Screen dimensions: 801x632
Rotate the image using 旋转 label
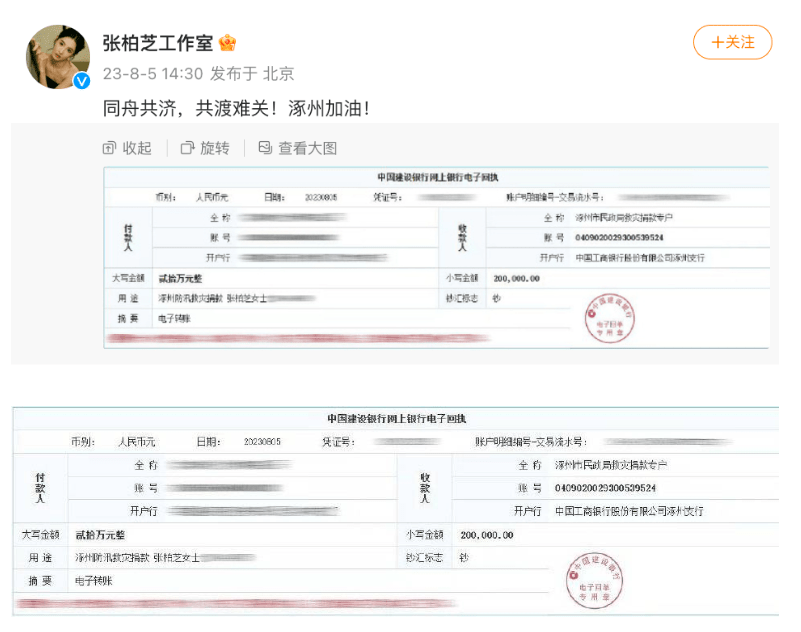tap(215, 148)
